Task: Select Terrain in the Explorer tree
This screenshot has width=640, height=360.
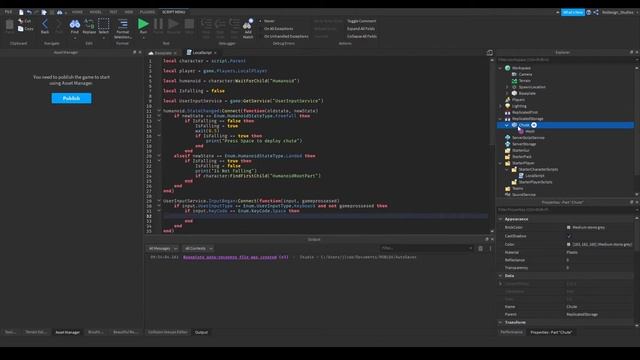Action: click(x=524, y=81)
